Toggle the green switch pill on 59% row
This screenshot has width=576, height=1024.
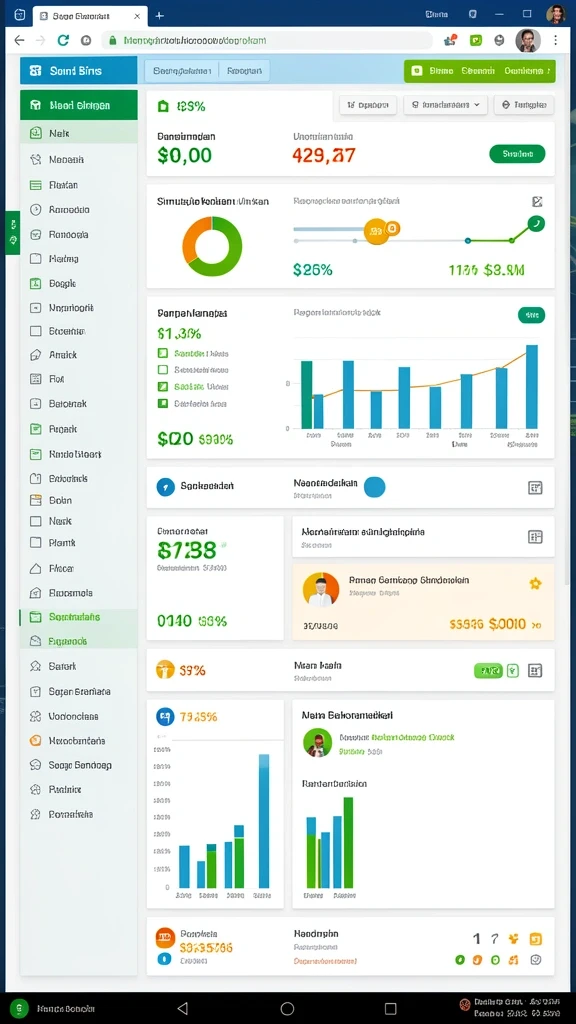[488, 670]
